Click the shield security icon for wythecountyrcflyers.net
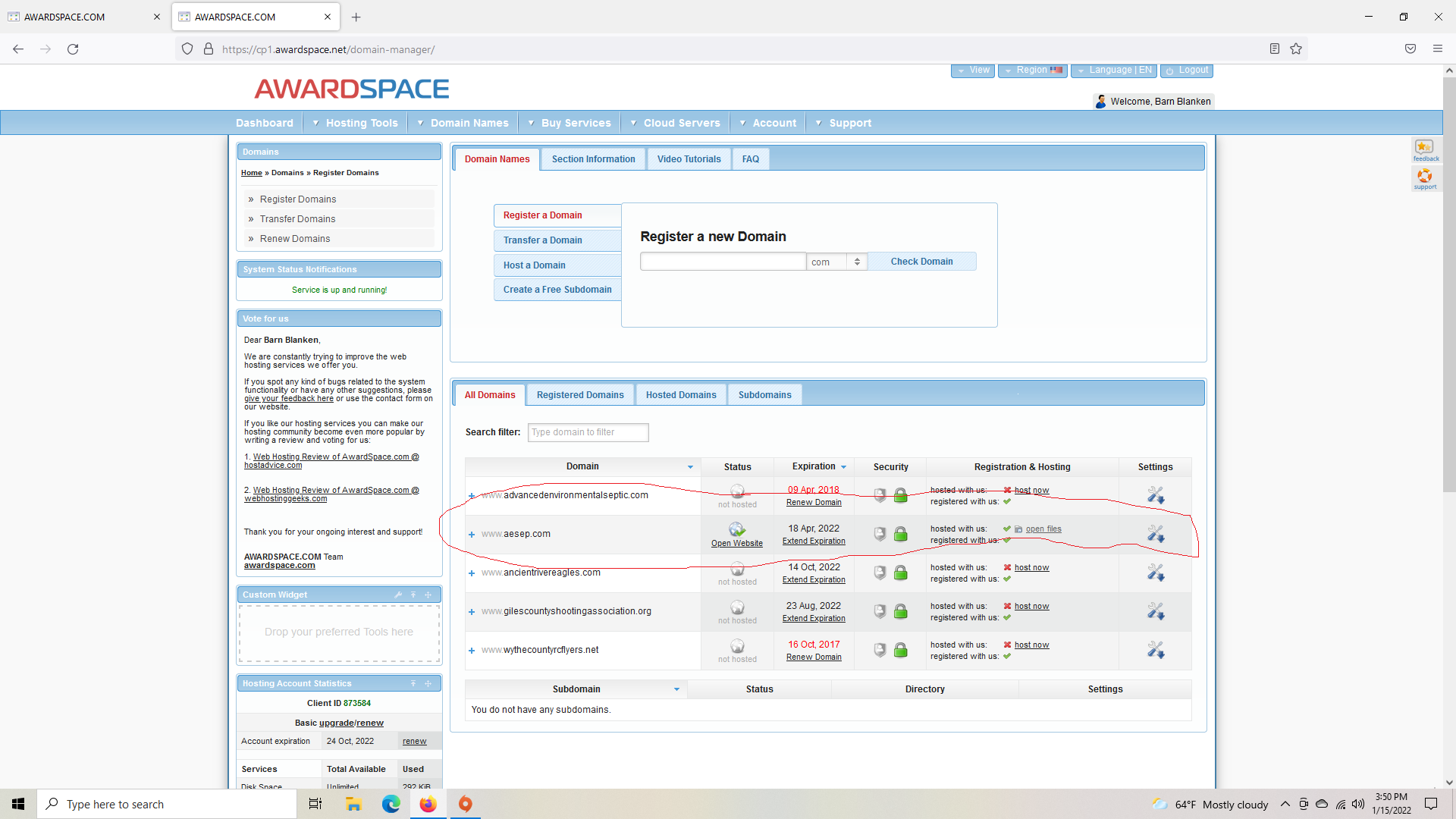1456x819 pixels. tap(880, 650)
